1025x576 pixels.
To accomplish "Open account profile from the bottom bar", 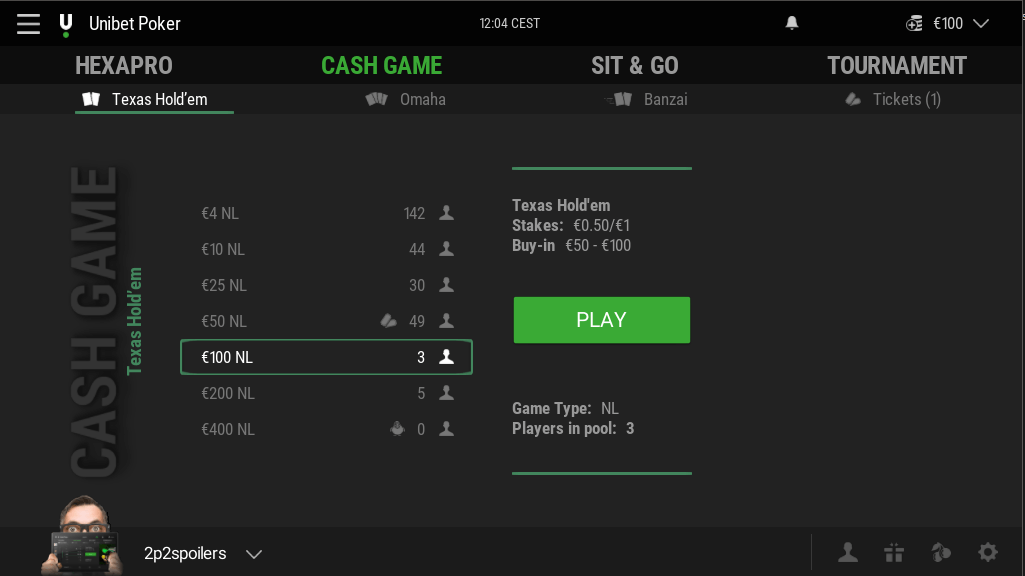I will pyautogui.click(x=847, y=552).
